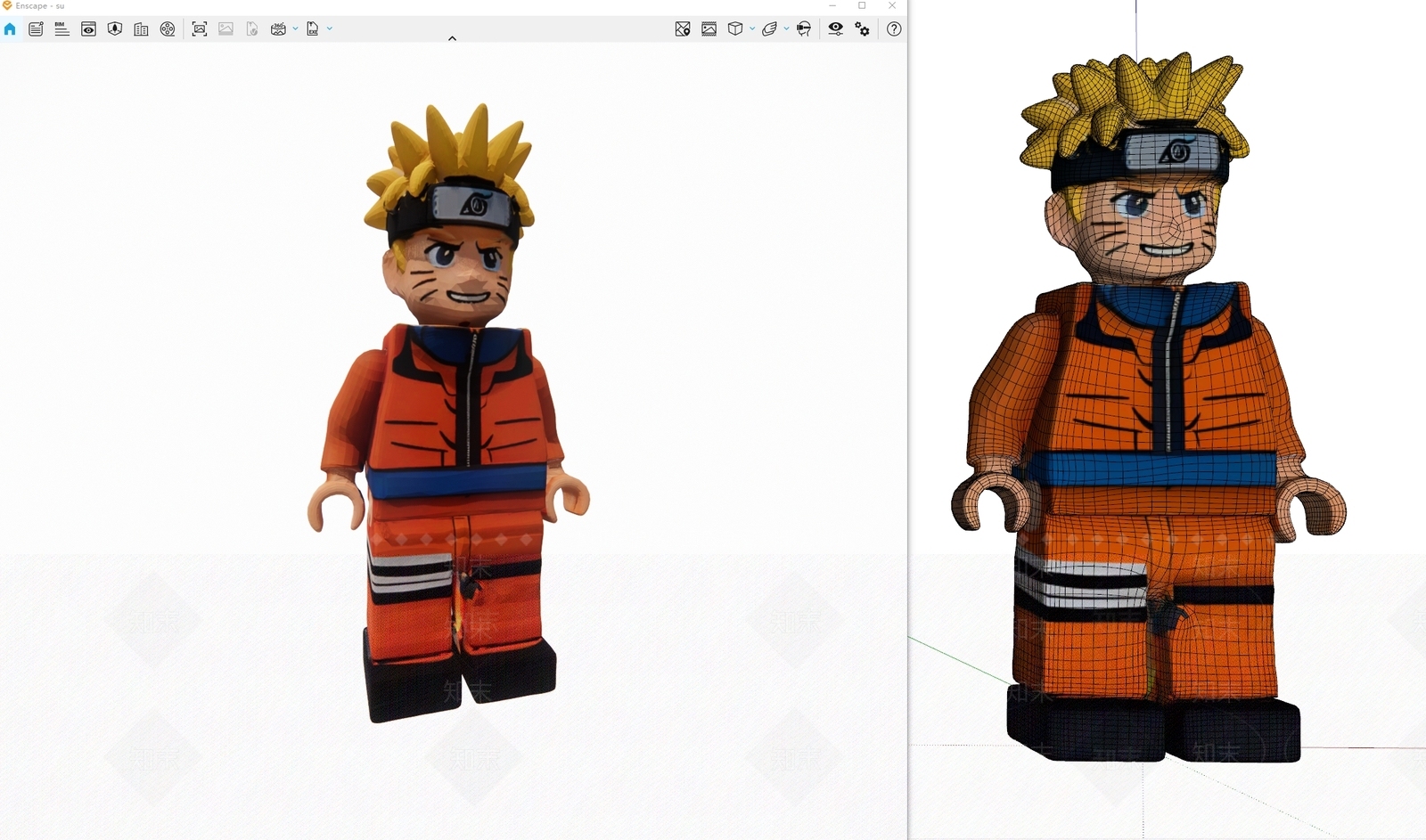Screen dimensions: 1426x840
Task: Export a standalone EXE file
Action: coord(313,29)
